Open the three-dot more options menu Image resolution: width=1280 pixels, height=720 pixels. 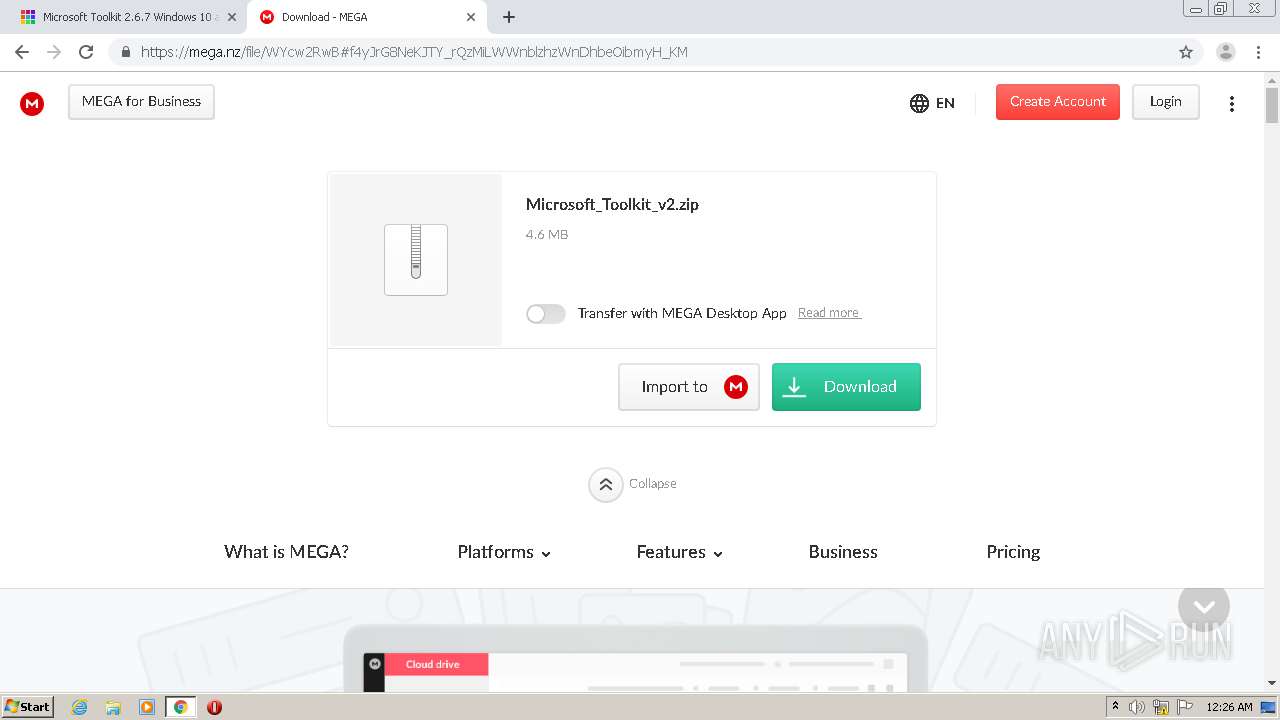click(x=1232, y=104)
